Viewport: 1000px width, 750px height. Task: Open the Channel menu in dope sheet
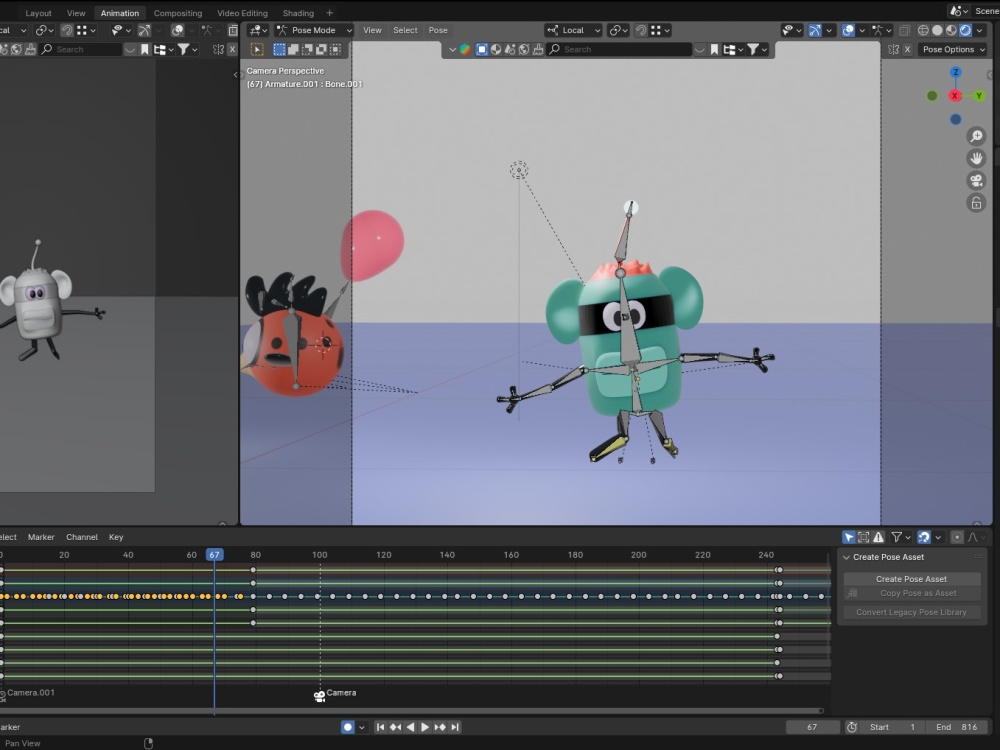coord(82,537)
